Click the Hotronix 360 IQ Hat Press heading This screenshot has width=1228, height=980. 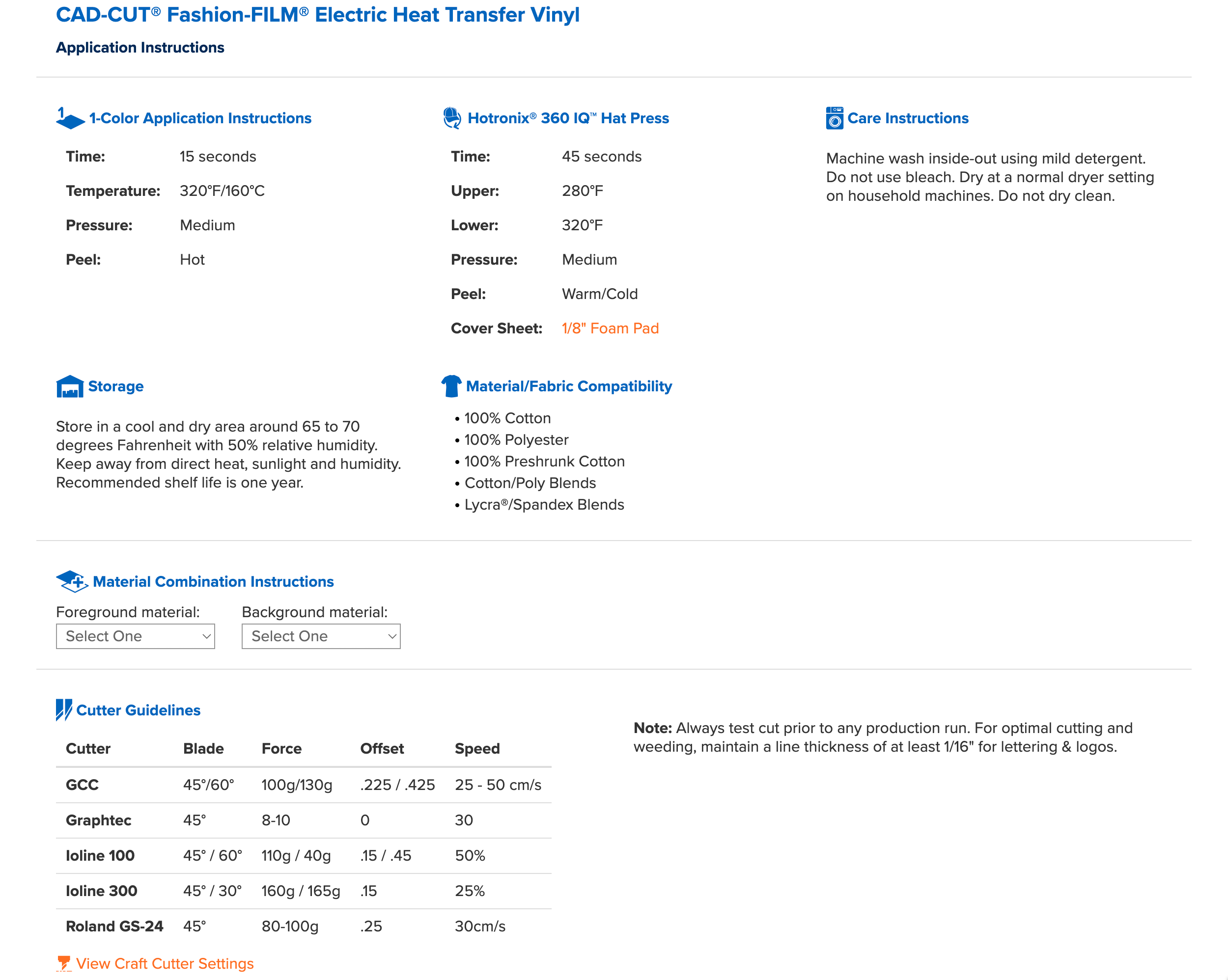[x=568, y=118]
